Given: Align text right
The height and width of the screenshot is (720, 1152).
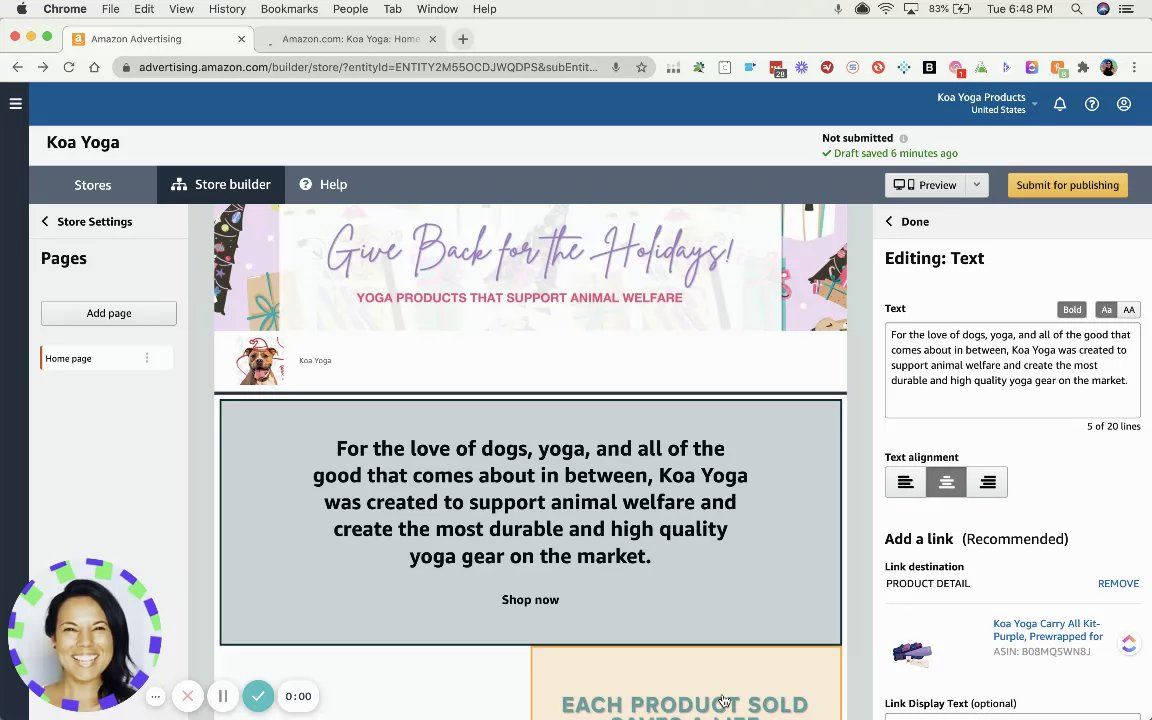Looking at the screenshot, I should click(x=987, y=482).
